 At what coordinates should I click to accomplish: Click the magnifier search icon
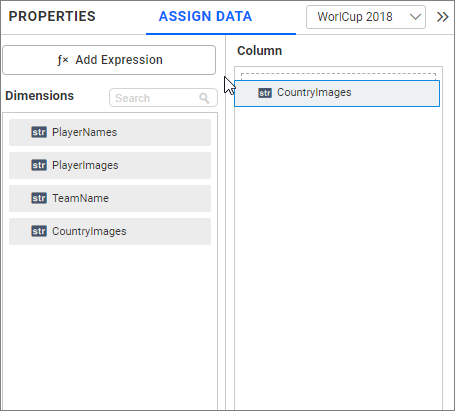(204, 98)
